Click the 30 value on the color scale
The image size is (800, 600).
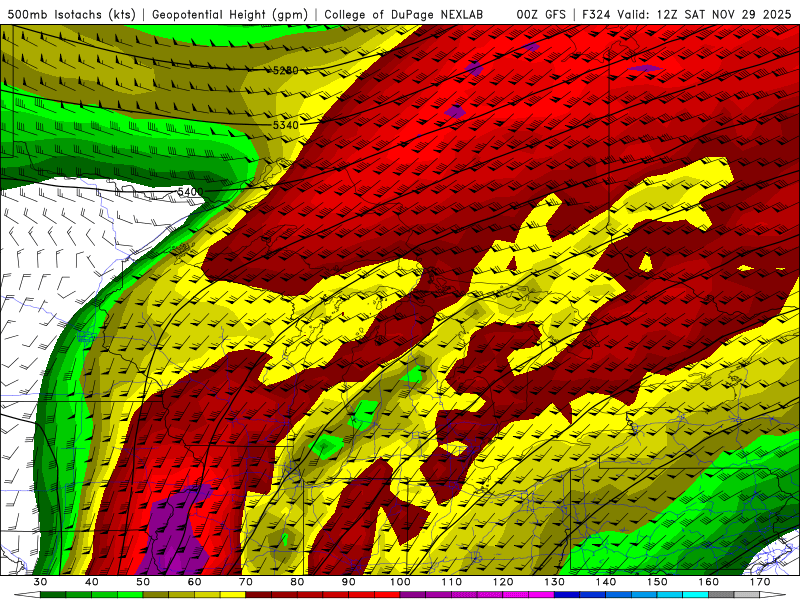40,582
